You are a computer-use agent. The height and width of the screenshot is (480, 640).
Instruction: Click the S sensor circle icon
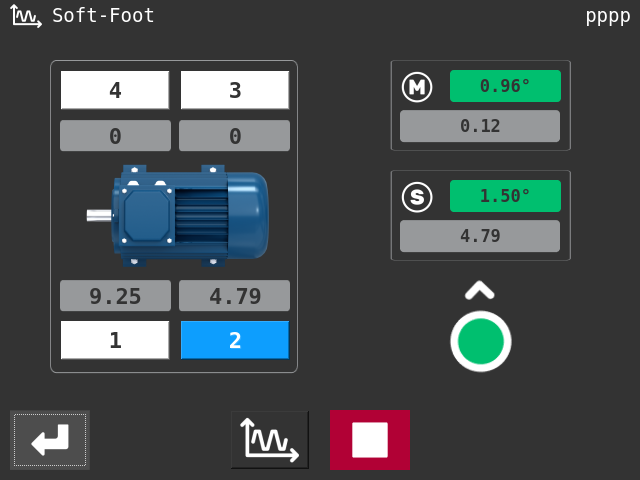pos(417,197)
